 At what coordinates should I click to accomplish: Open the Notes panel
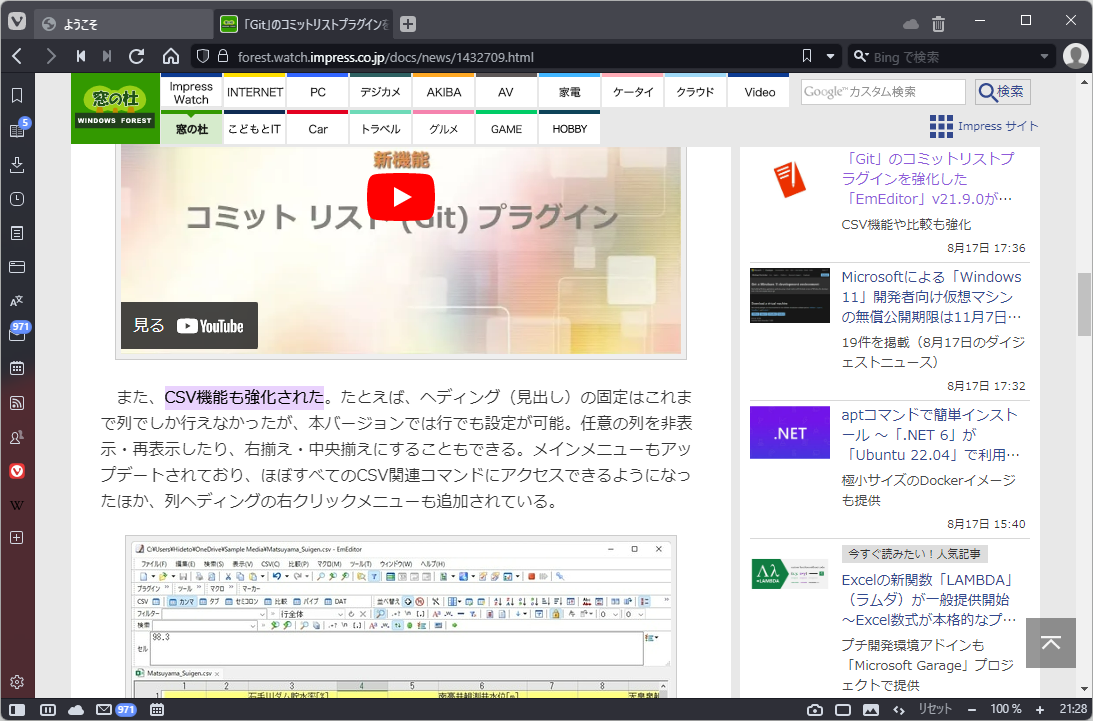click(x=16, y=232)
